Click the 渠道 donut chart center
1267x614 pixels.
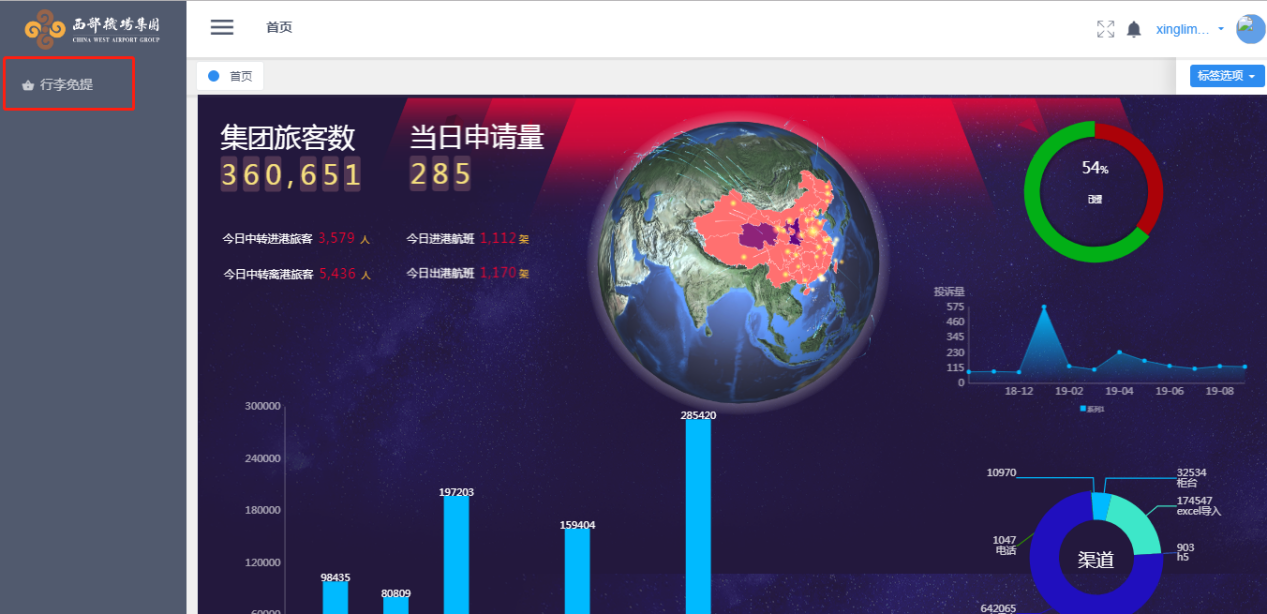pyautogui.click(x=1096, y=560)
